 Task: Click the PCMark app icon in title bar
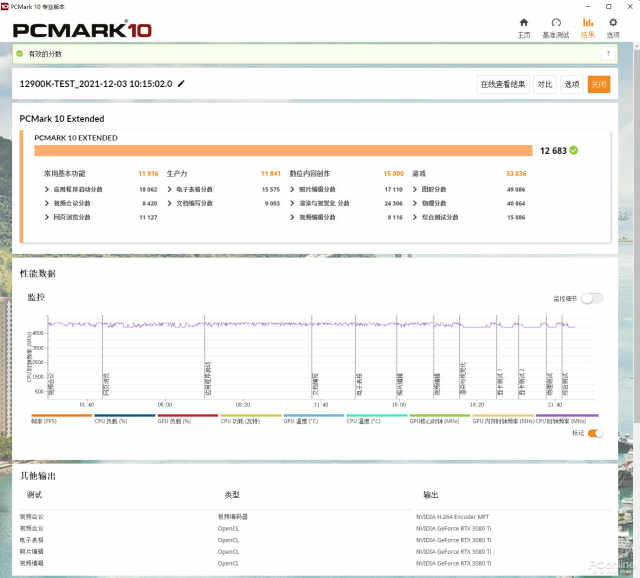coord(4,7)
